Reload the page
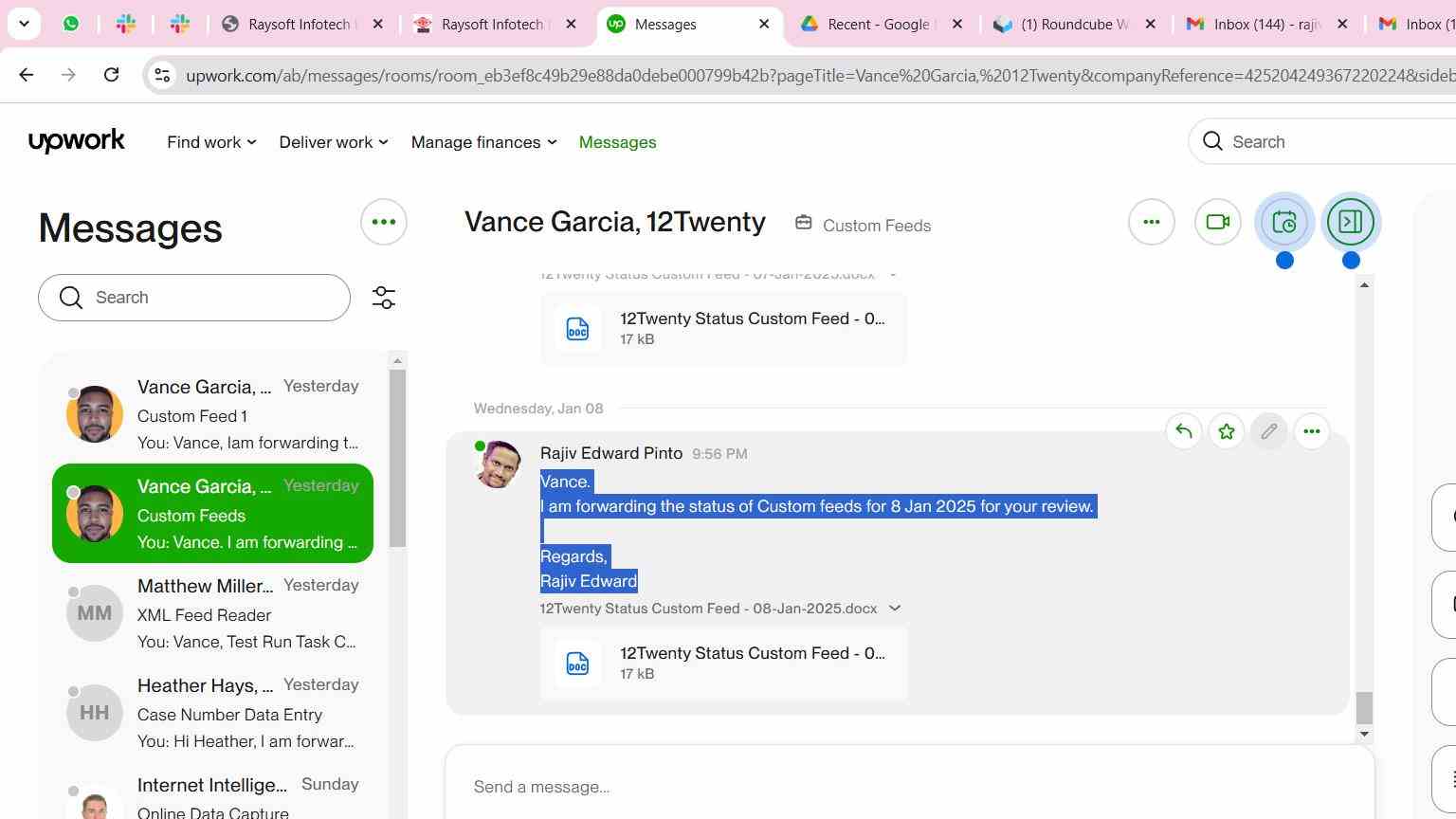Screen dimensions: 1456x819 111,74
